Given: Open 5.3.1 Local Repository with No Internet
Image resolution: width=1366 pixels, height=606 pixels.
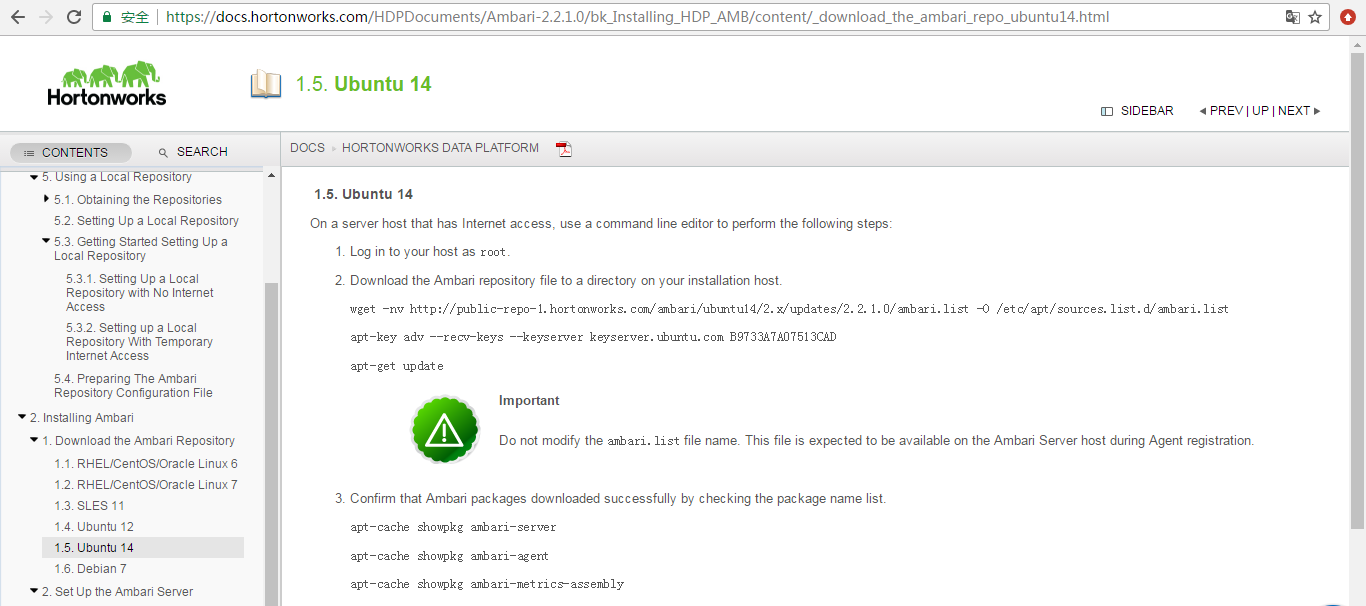Looking at the screenshot, I should pos(140,293).
